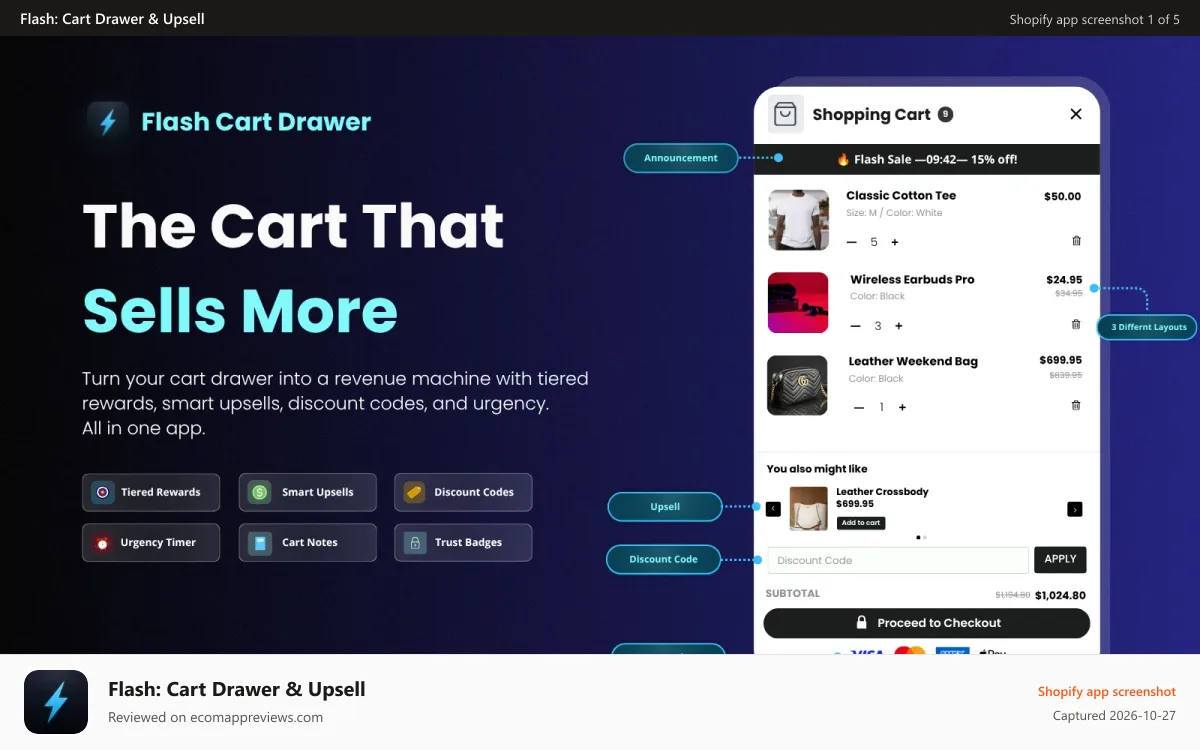Click "Reviewed on ecomappreviews.com" text
1200x750 pixels.
215,717
